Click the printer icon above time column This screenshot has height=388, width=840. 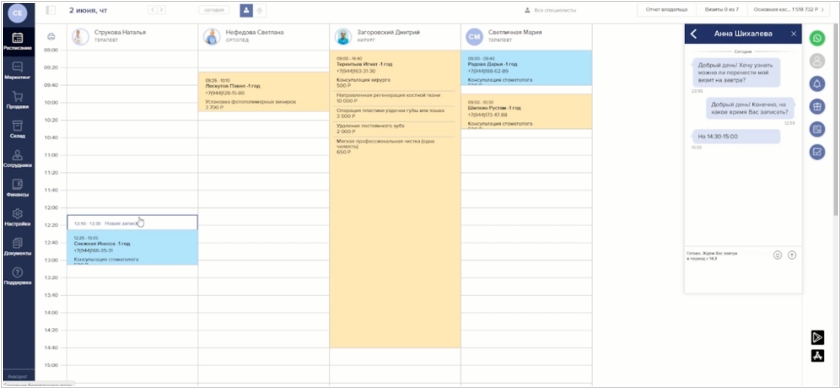[x=51, y=36]
